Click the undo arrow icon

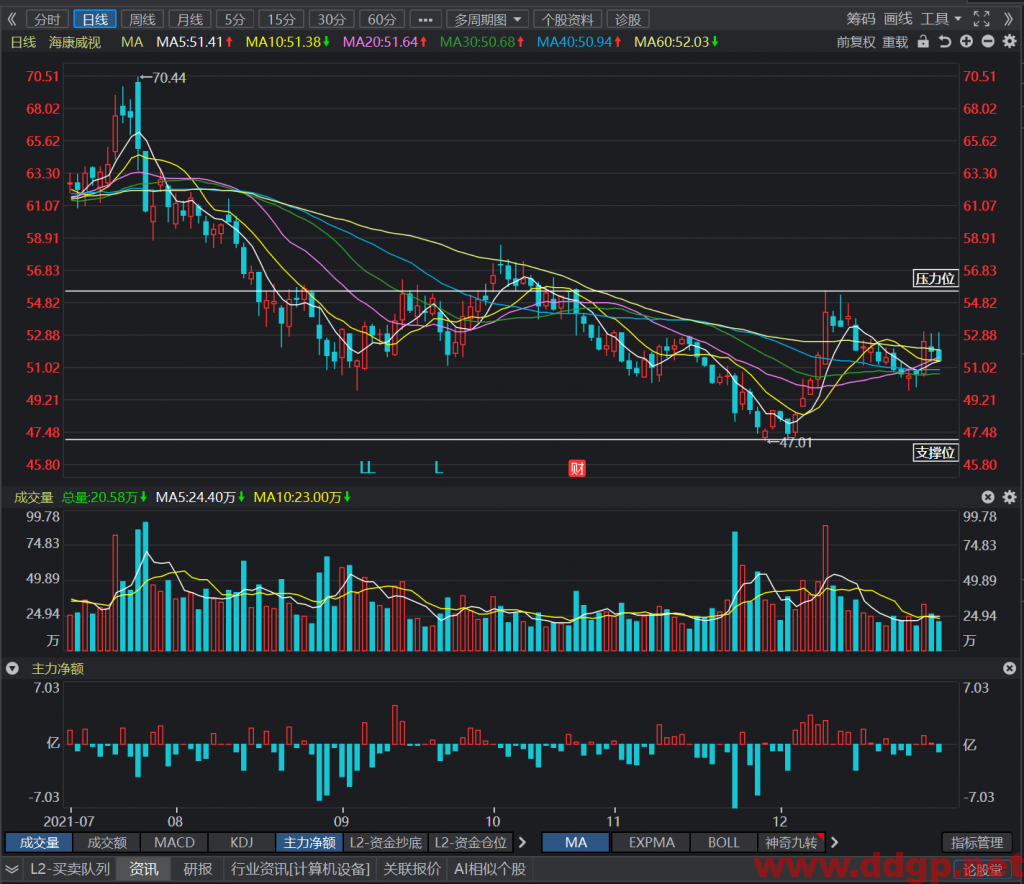point(944,42)
